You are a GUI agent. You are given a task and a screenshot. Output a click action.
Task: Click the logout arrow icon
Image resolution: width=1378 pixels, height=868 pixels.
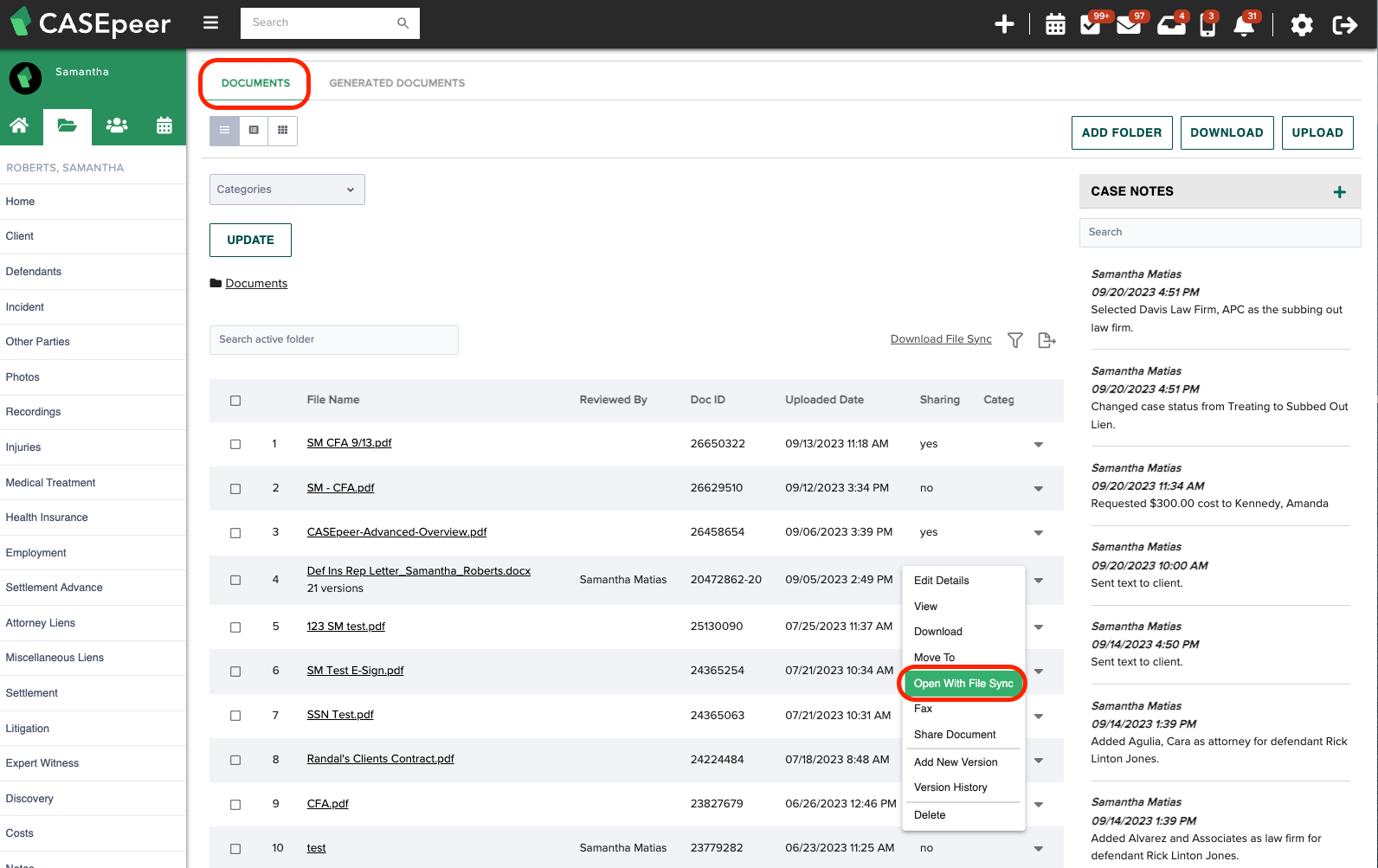1344,25
